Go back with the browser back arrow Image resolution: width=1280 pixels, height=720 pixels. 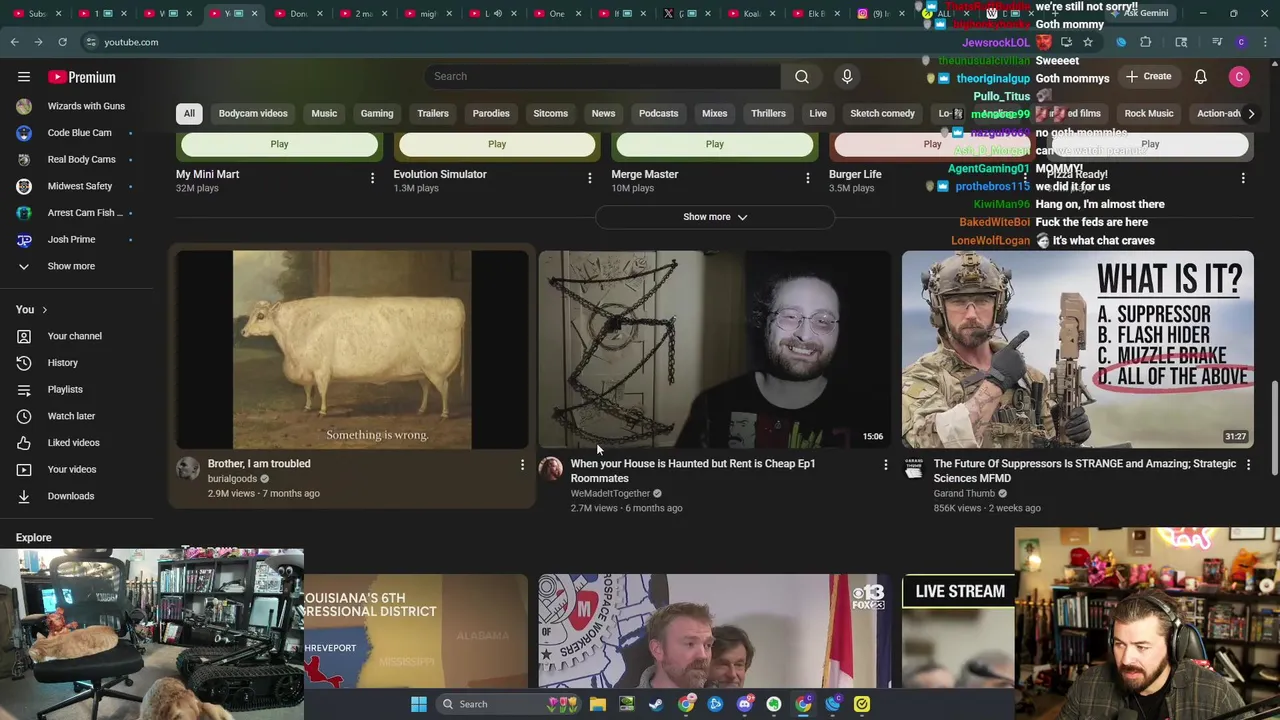[x=14, y=42]
